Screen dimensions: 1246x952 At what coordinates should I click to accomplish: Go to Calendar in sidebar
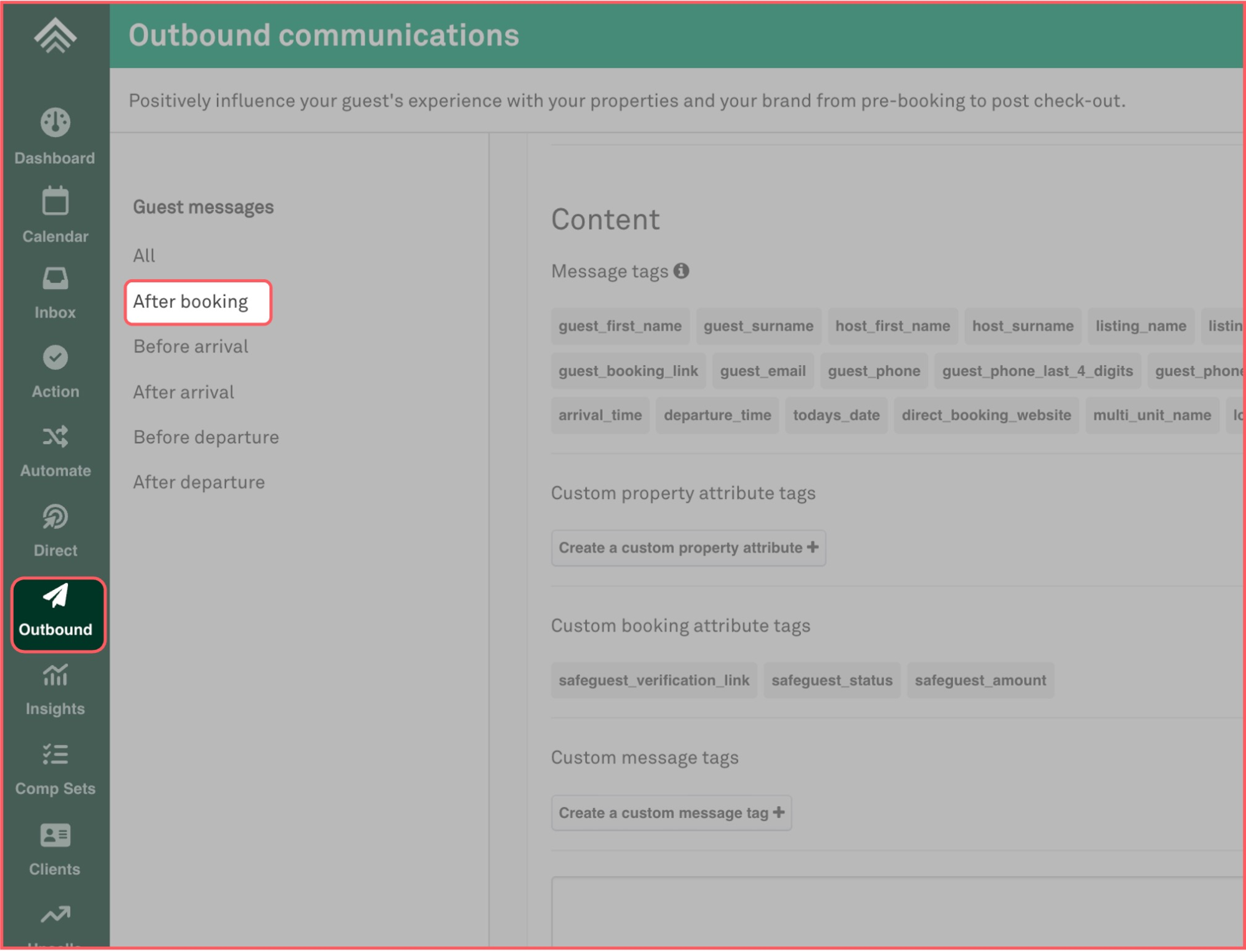pyautogui.click(x=55, y=215)
